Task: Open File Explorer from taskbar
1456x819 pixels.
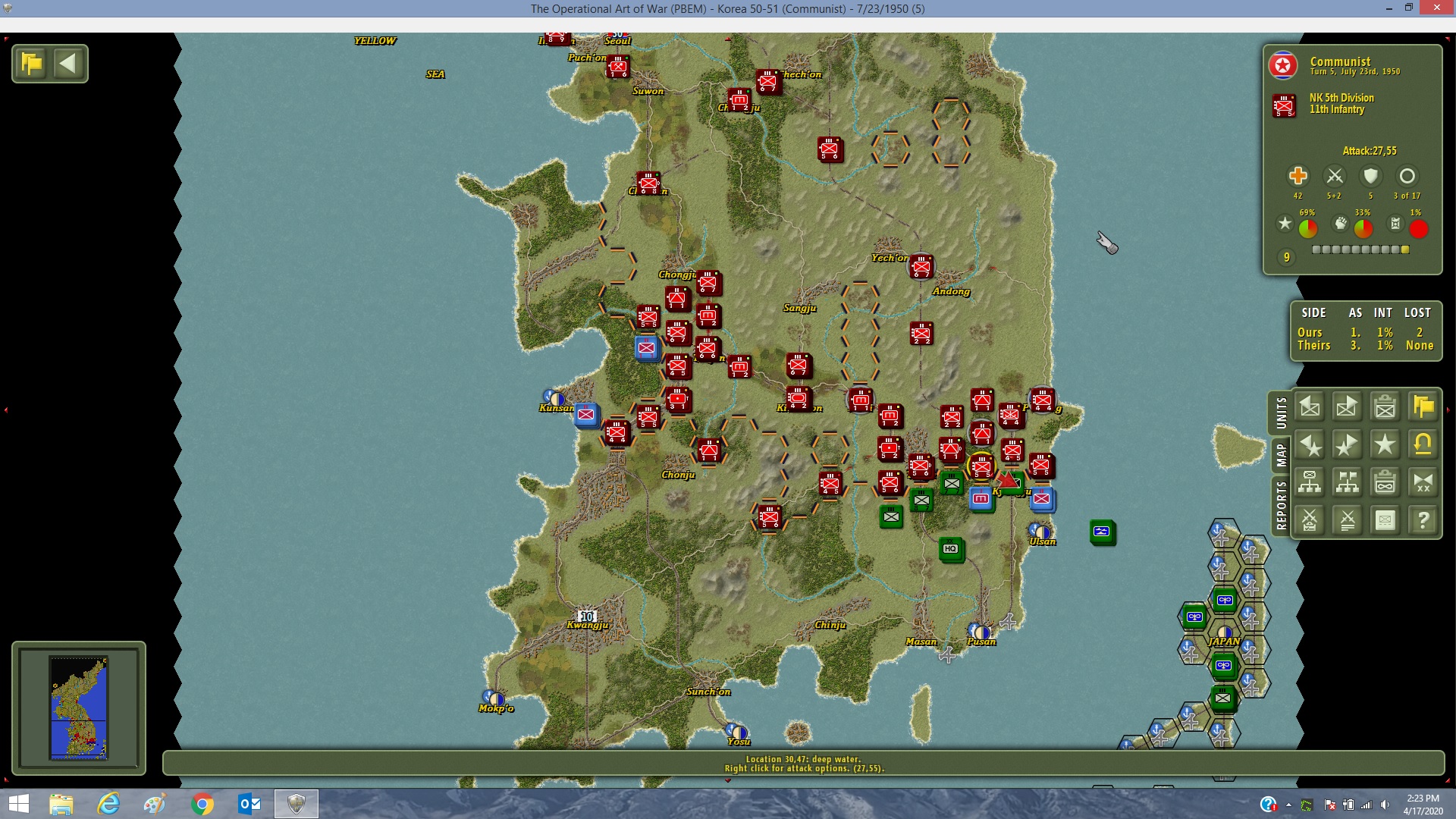Action: [x=61, y=804]
